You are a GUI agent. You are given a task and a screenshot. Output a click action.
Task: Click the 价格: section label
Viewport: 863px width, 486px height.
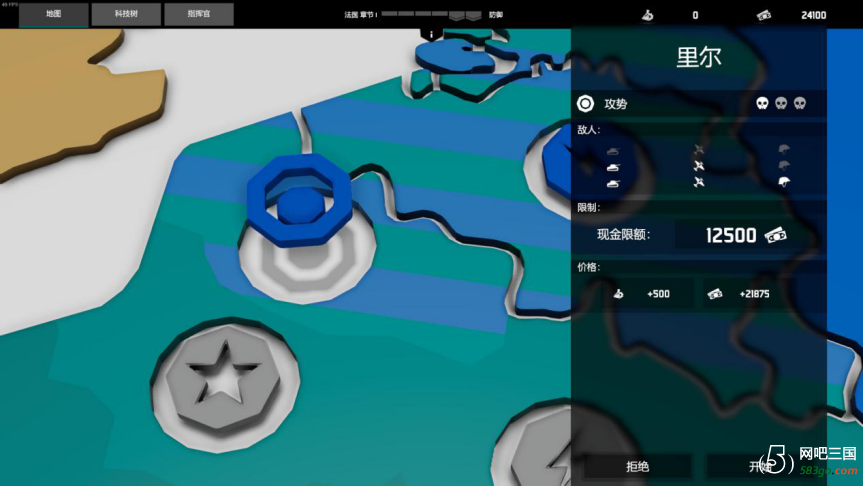(588, 267)
